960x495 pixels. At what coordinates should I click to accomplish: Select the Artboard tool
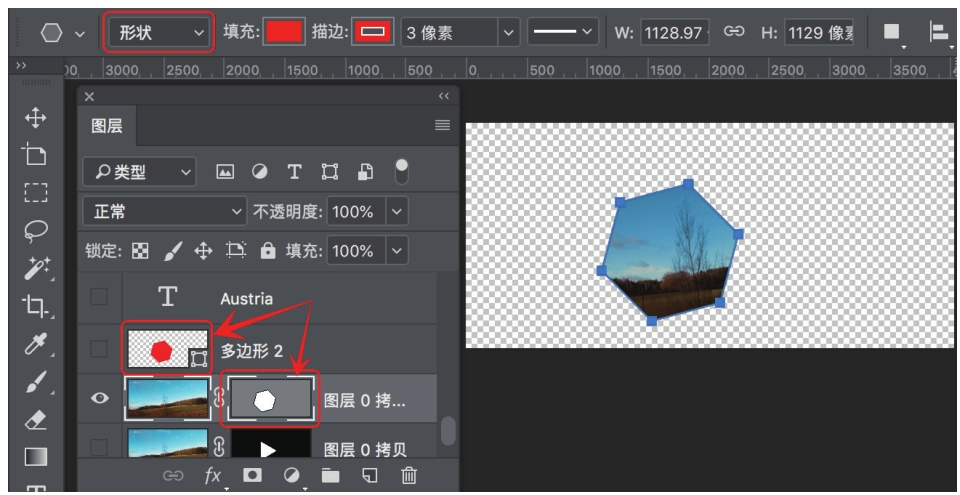pyautogui.click(x=34, y=154)
